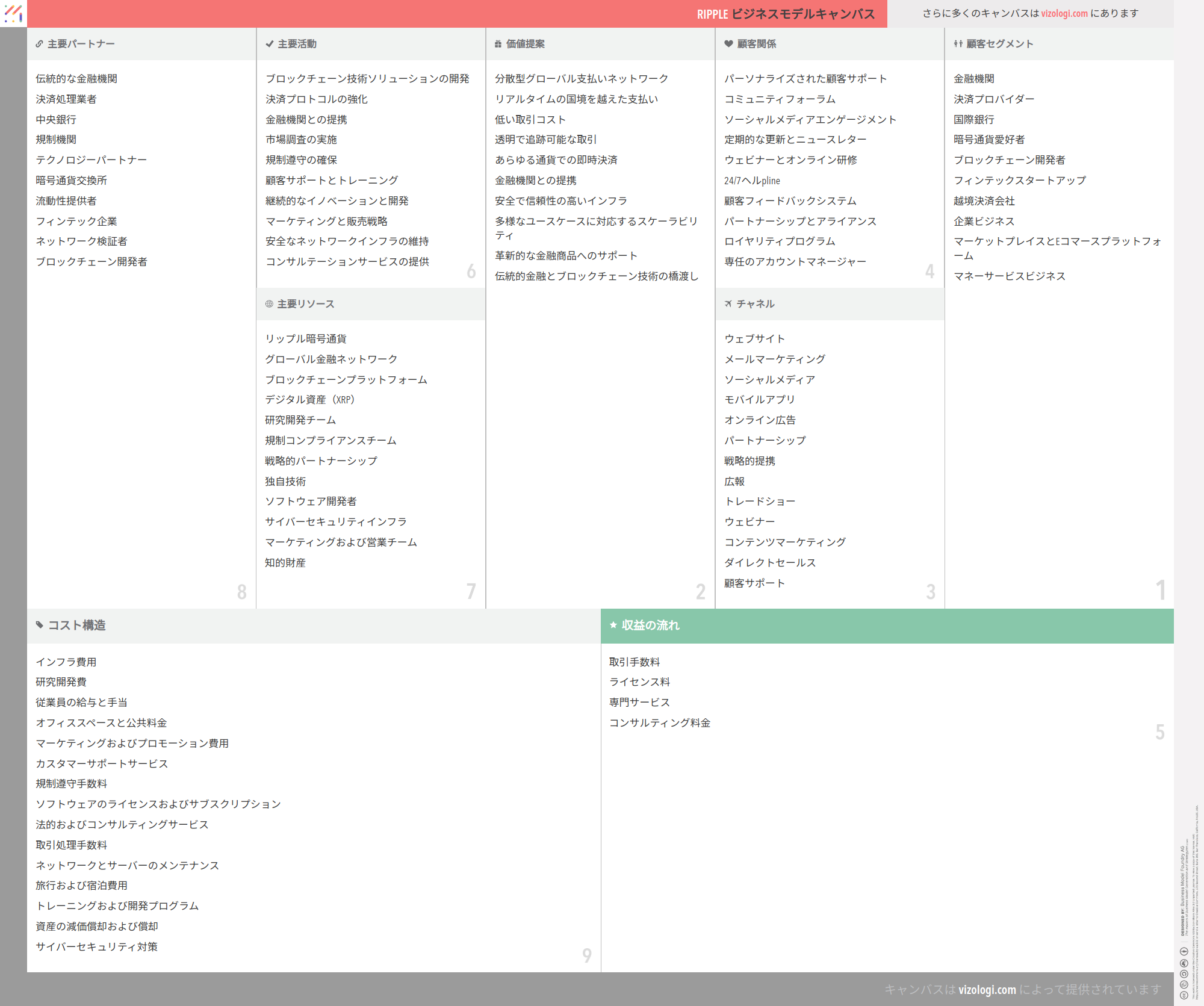Click the Creative Commons license icon
This screenshot has width=1204, height=1006.
[x=1184, y=995]
